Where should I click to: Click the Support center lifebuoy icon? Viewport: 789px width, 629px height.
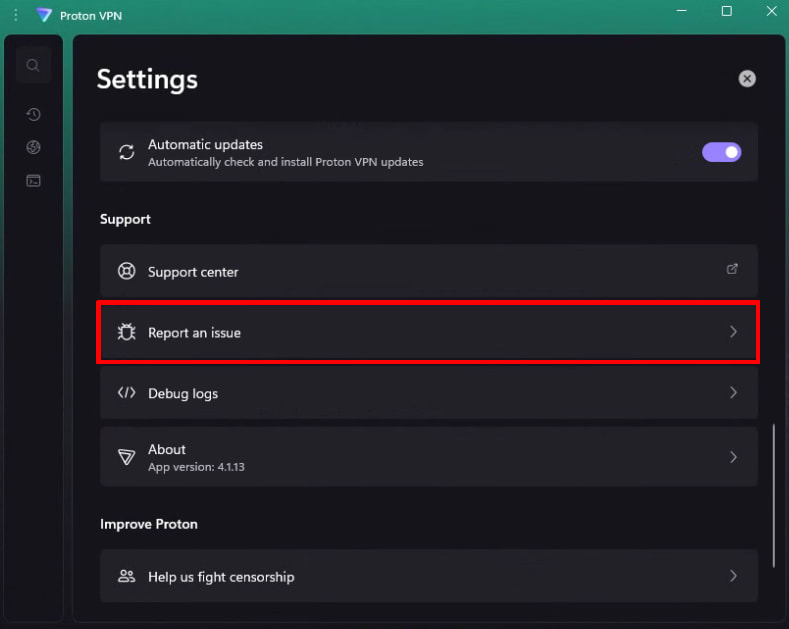pyautogui.click(x=127, y=271)
